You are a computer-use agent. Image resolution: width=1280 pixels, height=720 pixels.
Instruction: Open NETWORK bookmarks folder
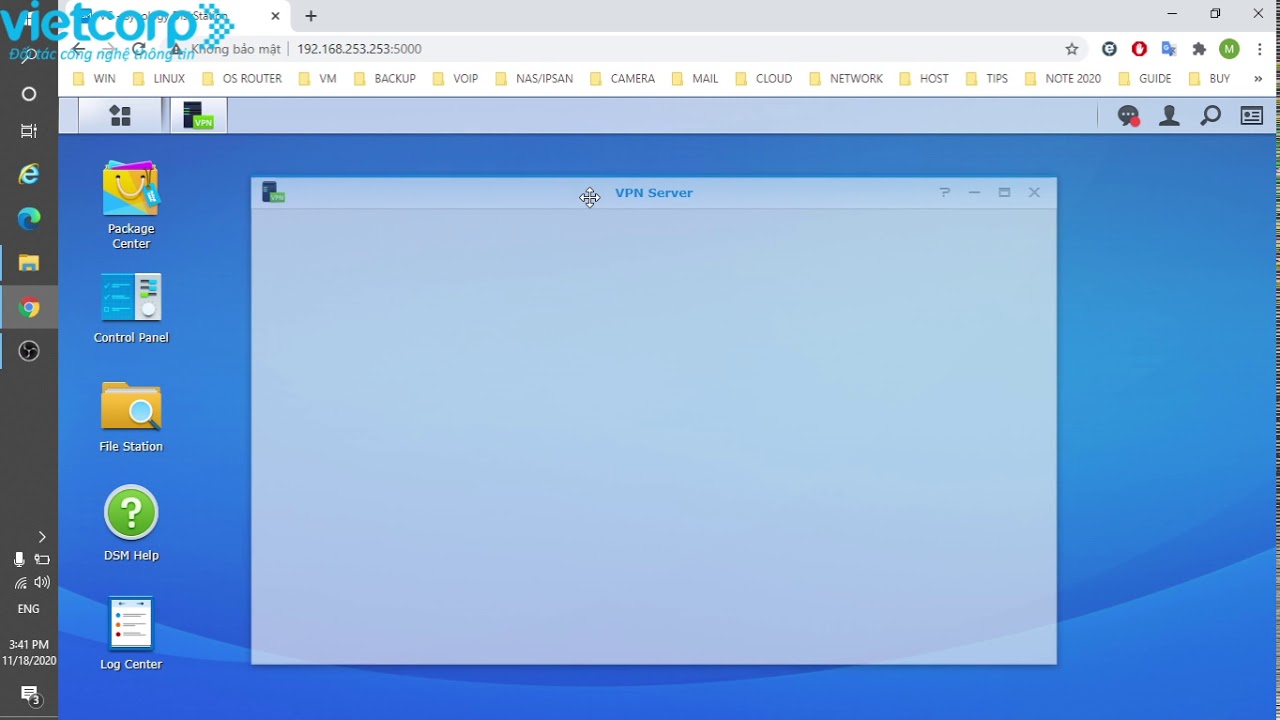[x=846, y=79]
